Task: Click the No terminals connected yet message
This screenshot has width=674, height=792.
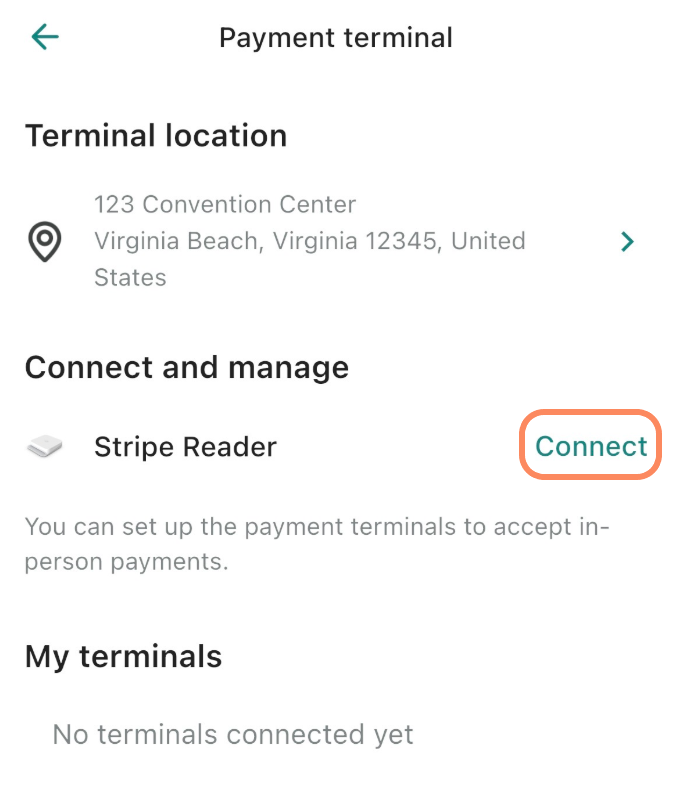Action: pyautogui.click(x=233, y=735)
